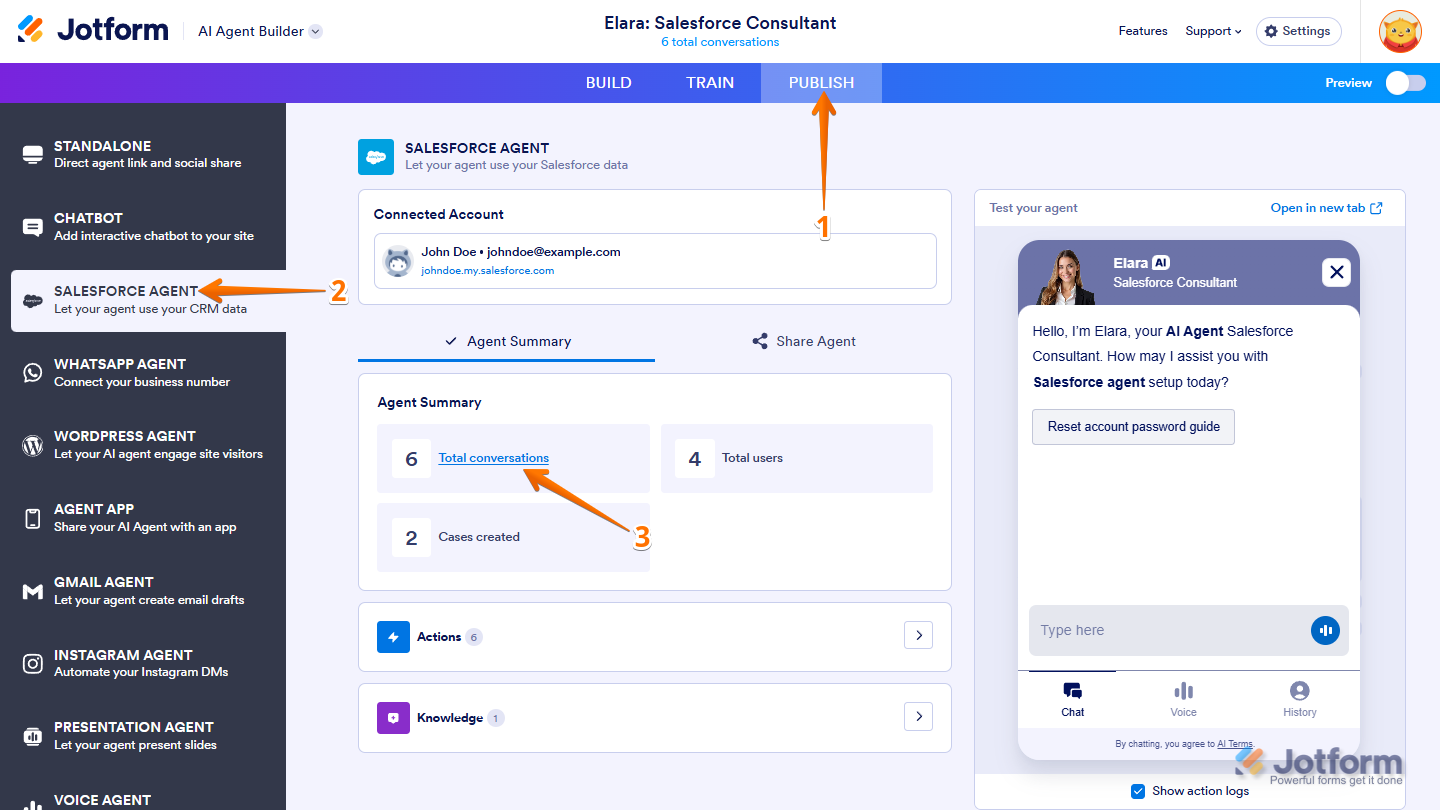Open the Support dropdown menu

pyautogui.click(x=1213, y=31)
